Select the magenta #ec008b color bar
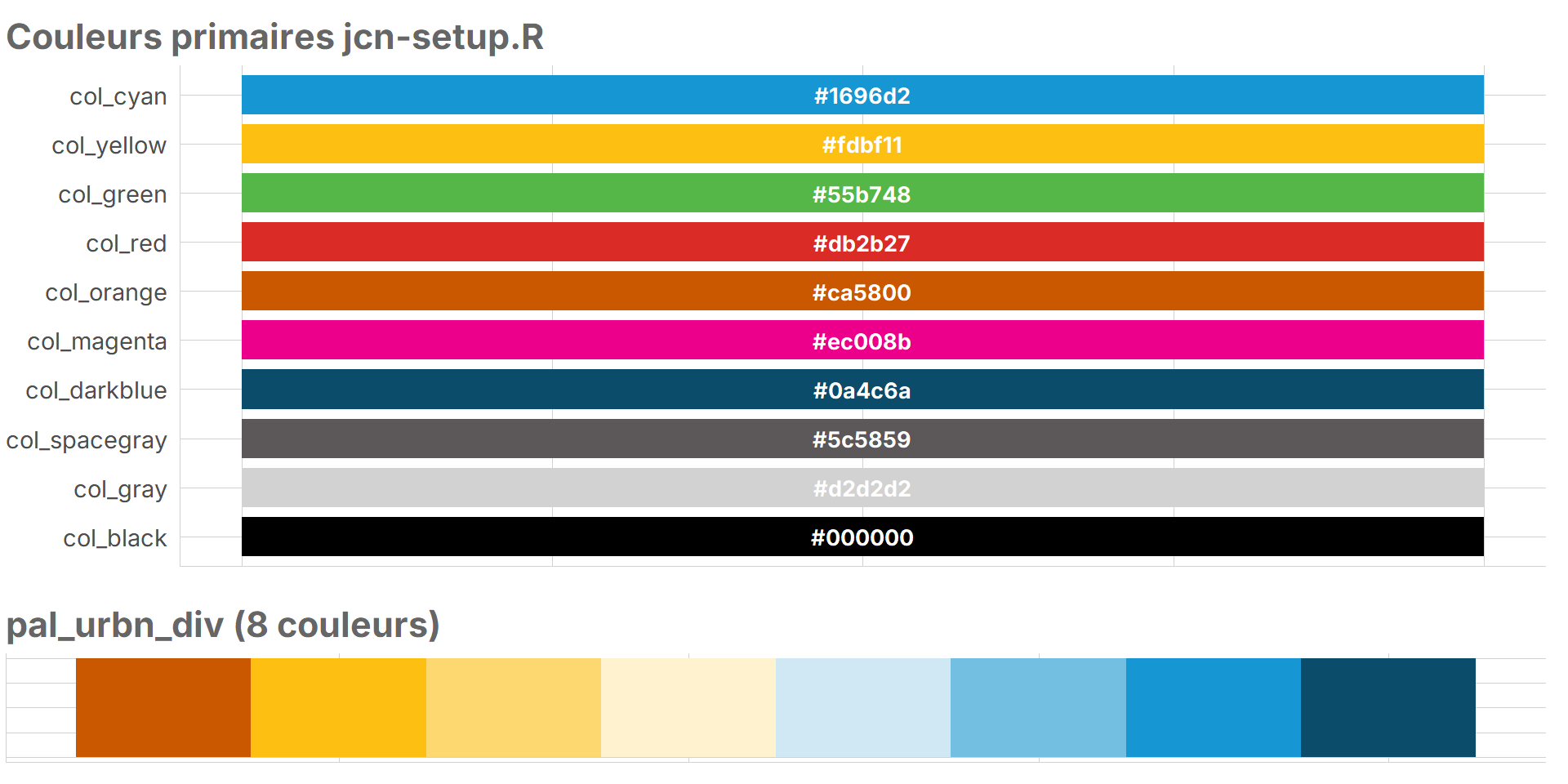1568x784 pixels. click(x=862, y=340)
